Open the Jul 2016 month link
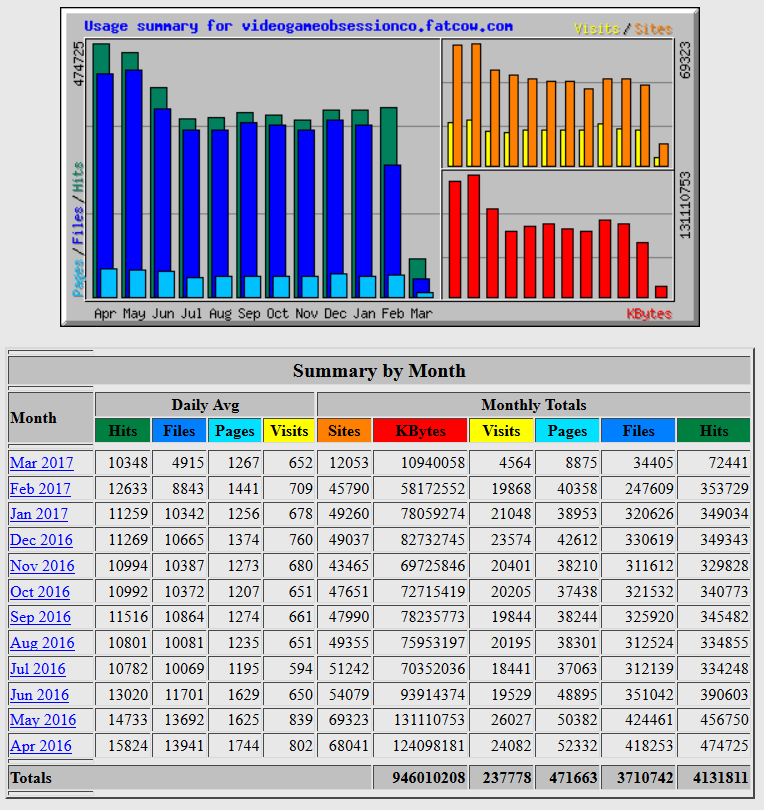This screenshot has height=810, width=764. pos(38,669)
